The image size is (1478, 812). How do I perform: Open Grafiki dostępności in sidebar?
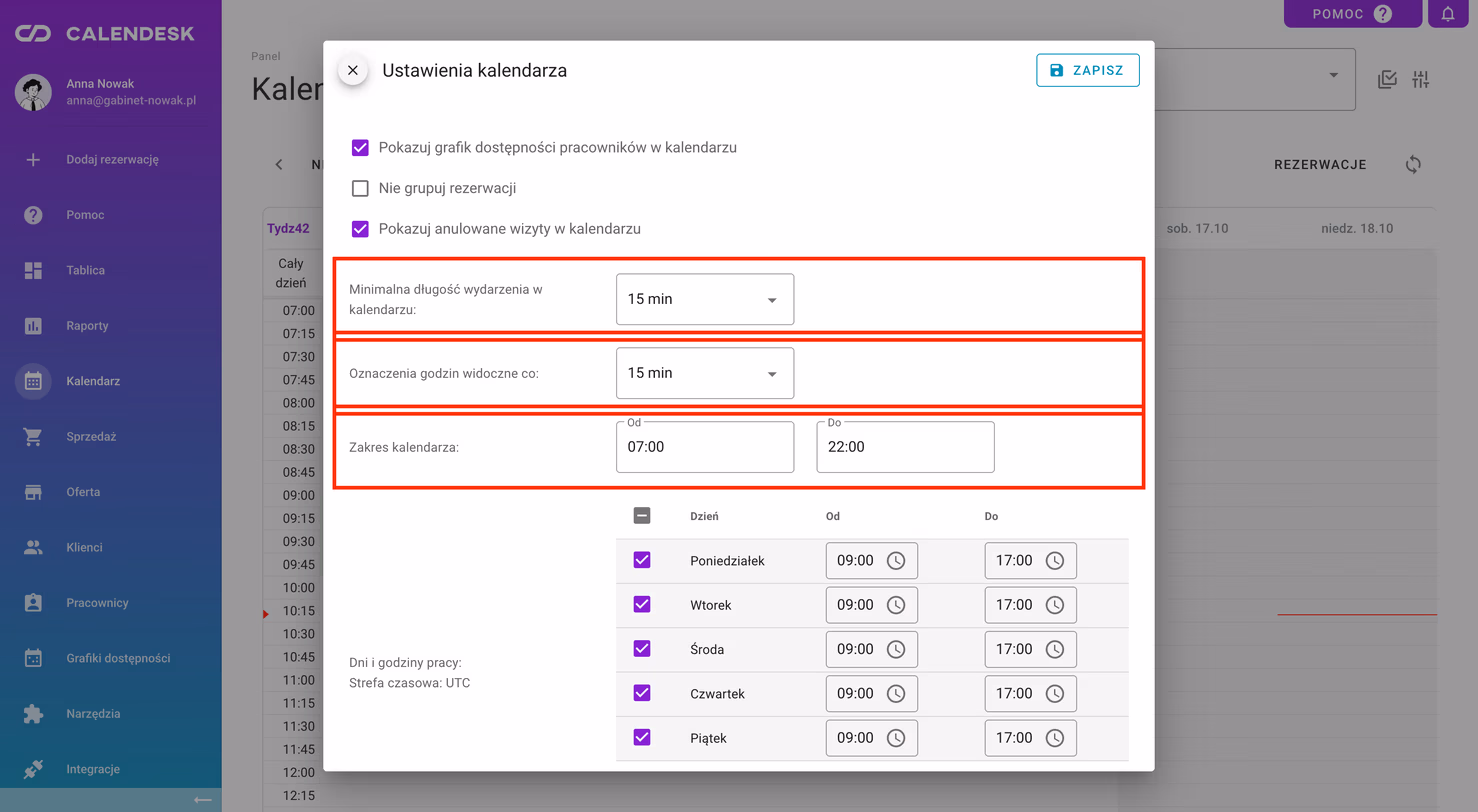coord(111,658)
